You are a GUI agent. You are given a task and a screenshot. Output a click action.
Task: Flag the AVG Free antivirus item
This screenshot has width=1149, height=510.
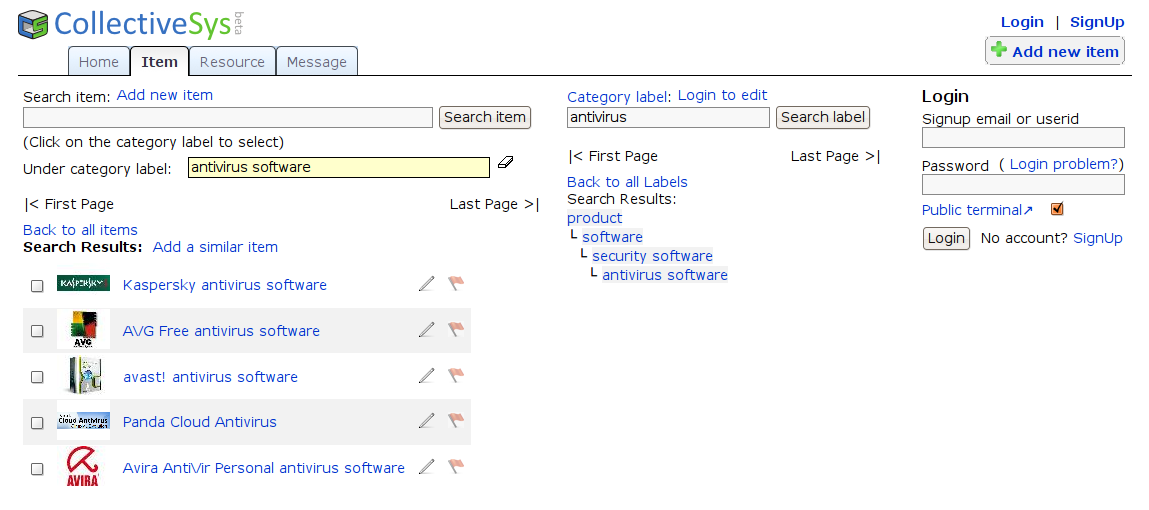(456, 330)
